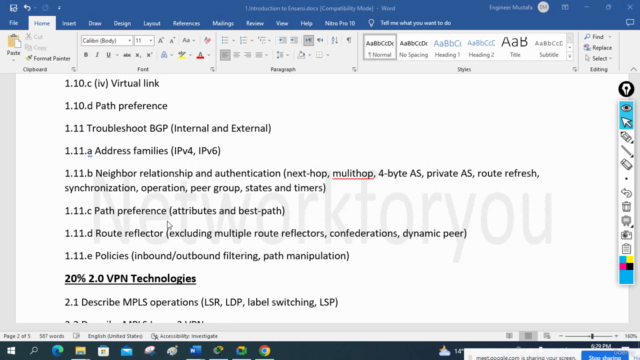
Task: Click Format Painter button
Action: (x=48, y=58)
